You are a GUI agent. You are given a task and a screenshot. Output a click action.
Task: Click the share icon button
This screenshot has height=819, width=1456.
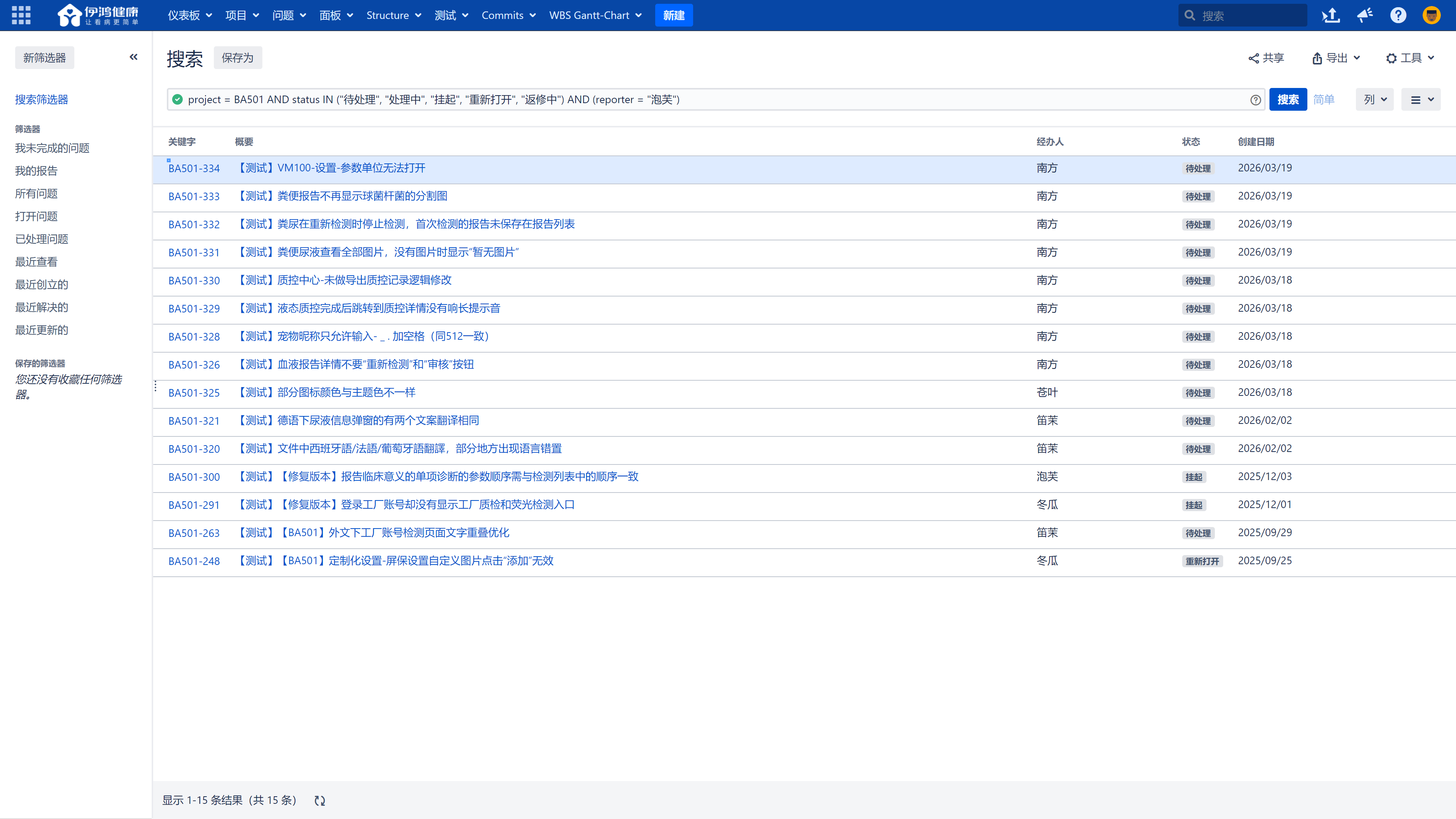pyautogui.click(x=1266, y=58)
